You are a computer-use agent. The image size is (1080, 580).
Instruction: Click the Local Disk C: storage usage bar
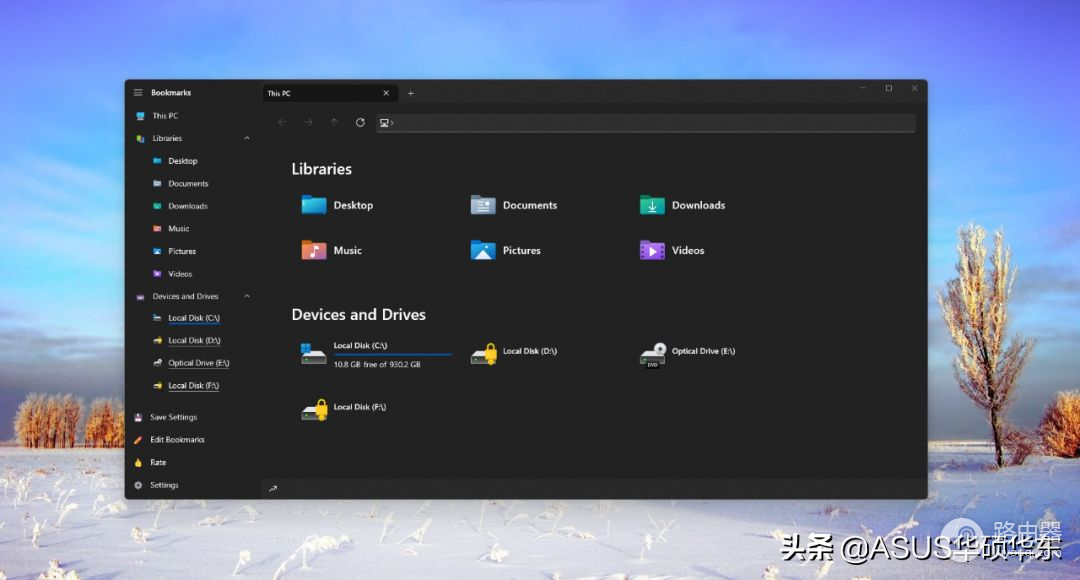click(x=393, y=355)
